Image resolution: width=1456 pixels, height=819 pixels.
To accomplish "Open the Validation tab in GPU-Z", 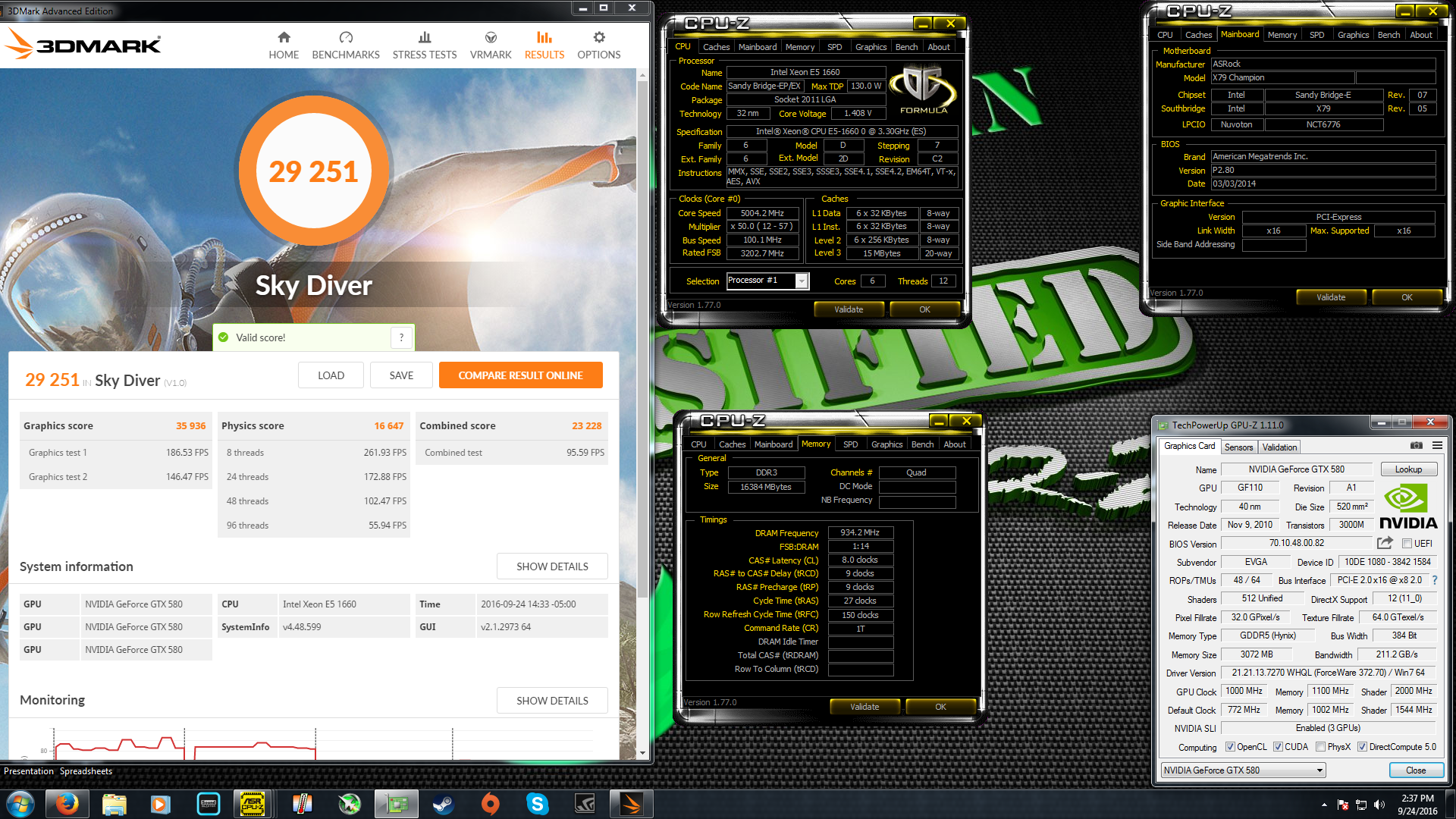I will tap(1279, 447).
